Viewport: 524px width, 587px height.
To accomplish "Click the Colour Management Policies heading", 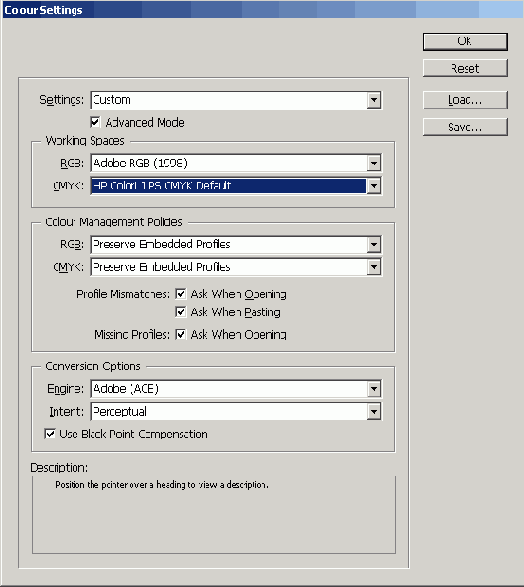I will [114, 222].
